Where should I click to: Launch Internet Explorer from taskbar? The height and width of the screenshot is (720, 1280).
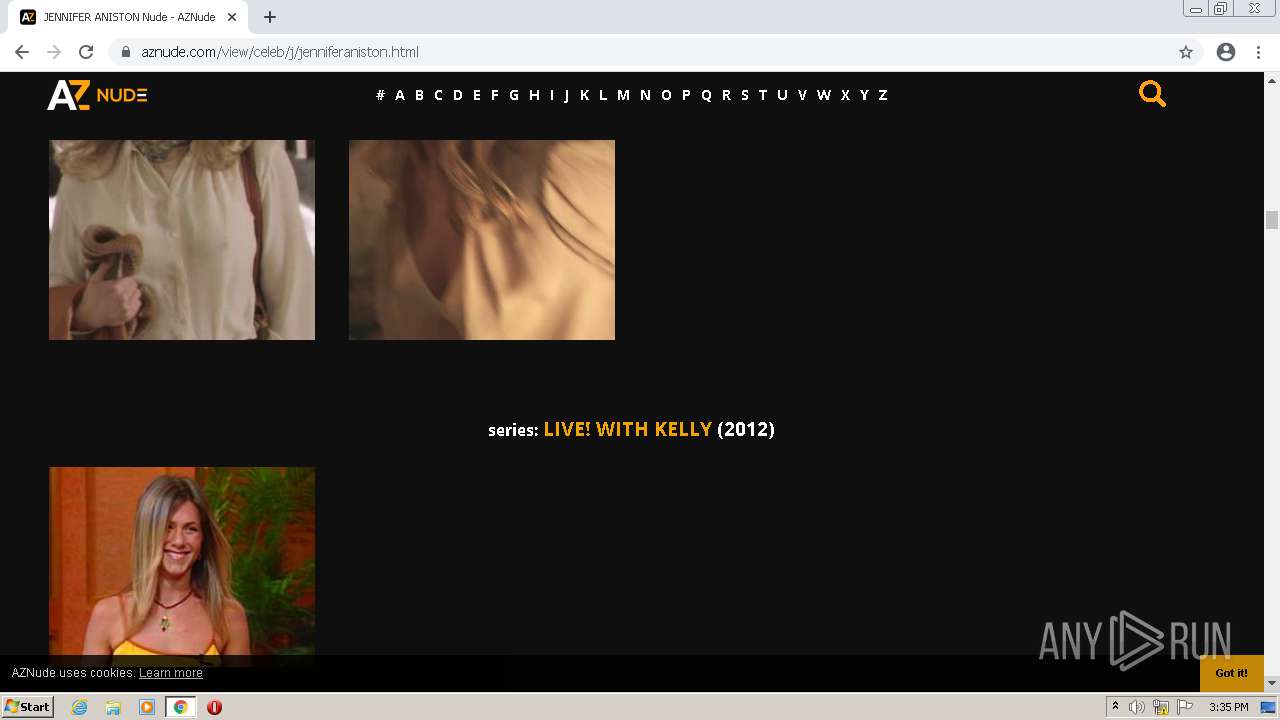pos(80,707)
